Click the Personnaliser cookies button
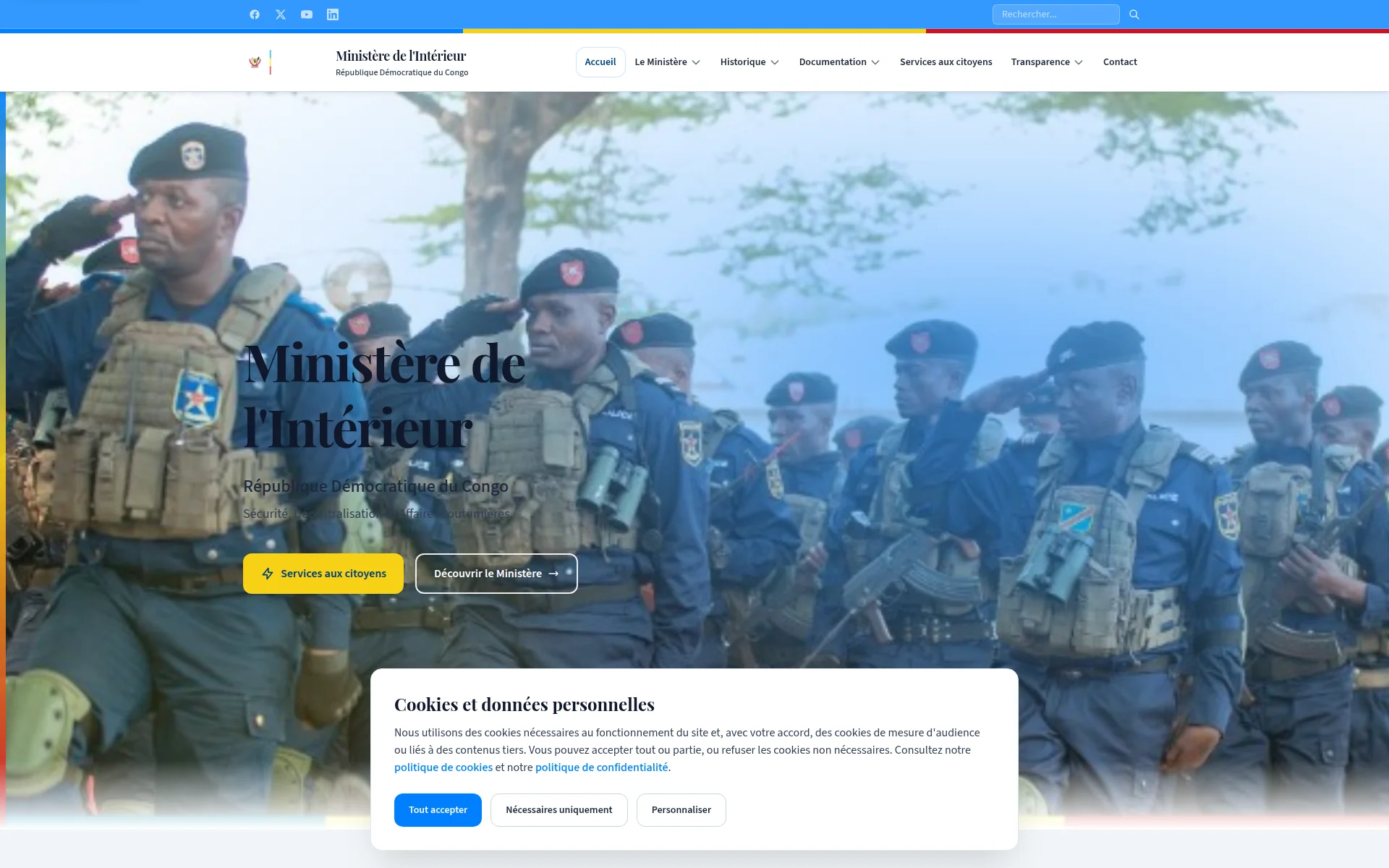 681,810
